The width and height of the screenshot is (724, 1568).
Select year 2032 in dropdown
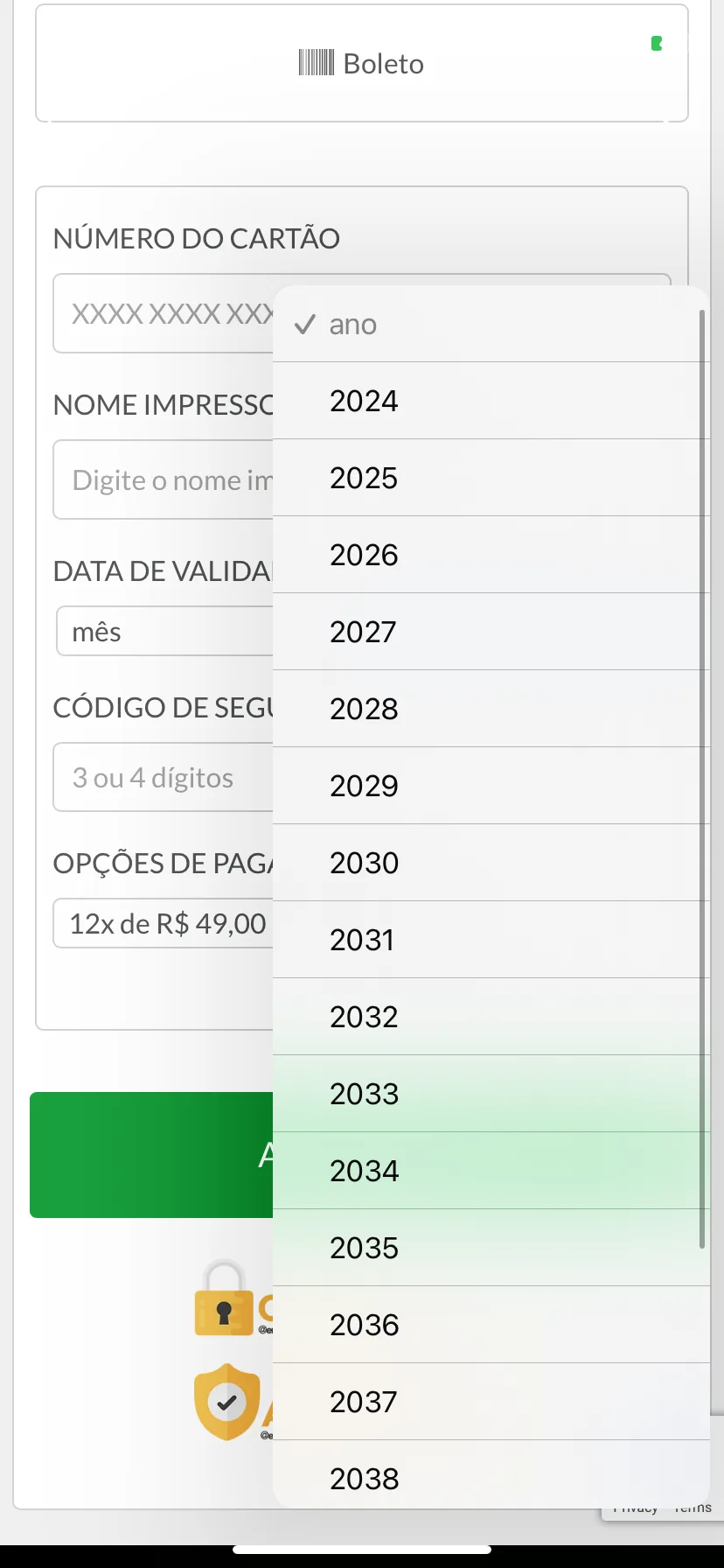tap(491, 1017)
